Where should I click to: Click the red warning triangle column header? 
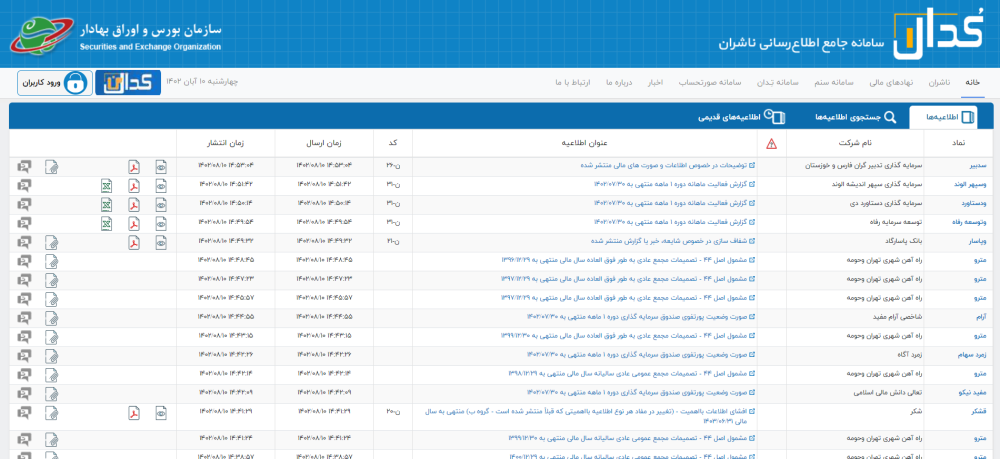772,143
